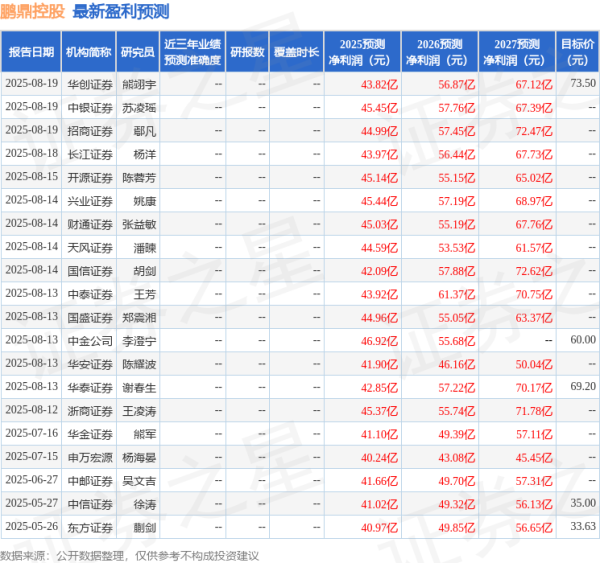
Task: Click the 近三年业绩预测准确度 column header
Action: click(192, 51)
